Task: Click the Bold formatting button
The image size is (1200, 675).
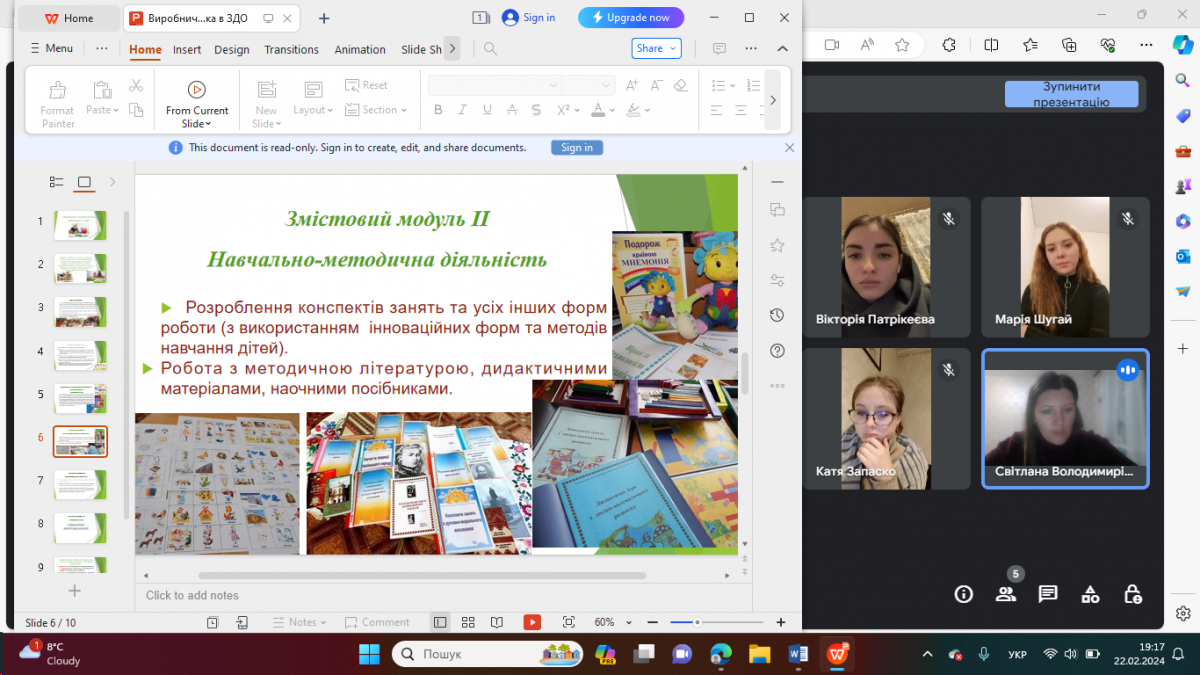Action: point(436,110)
